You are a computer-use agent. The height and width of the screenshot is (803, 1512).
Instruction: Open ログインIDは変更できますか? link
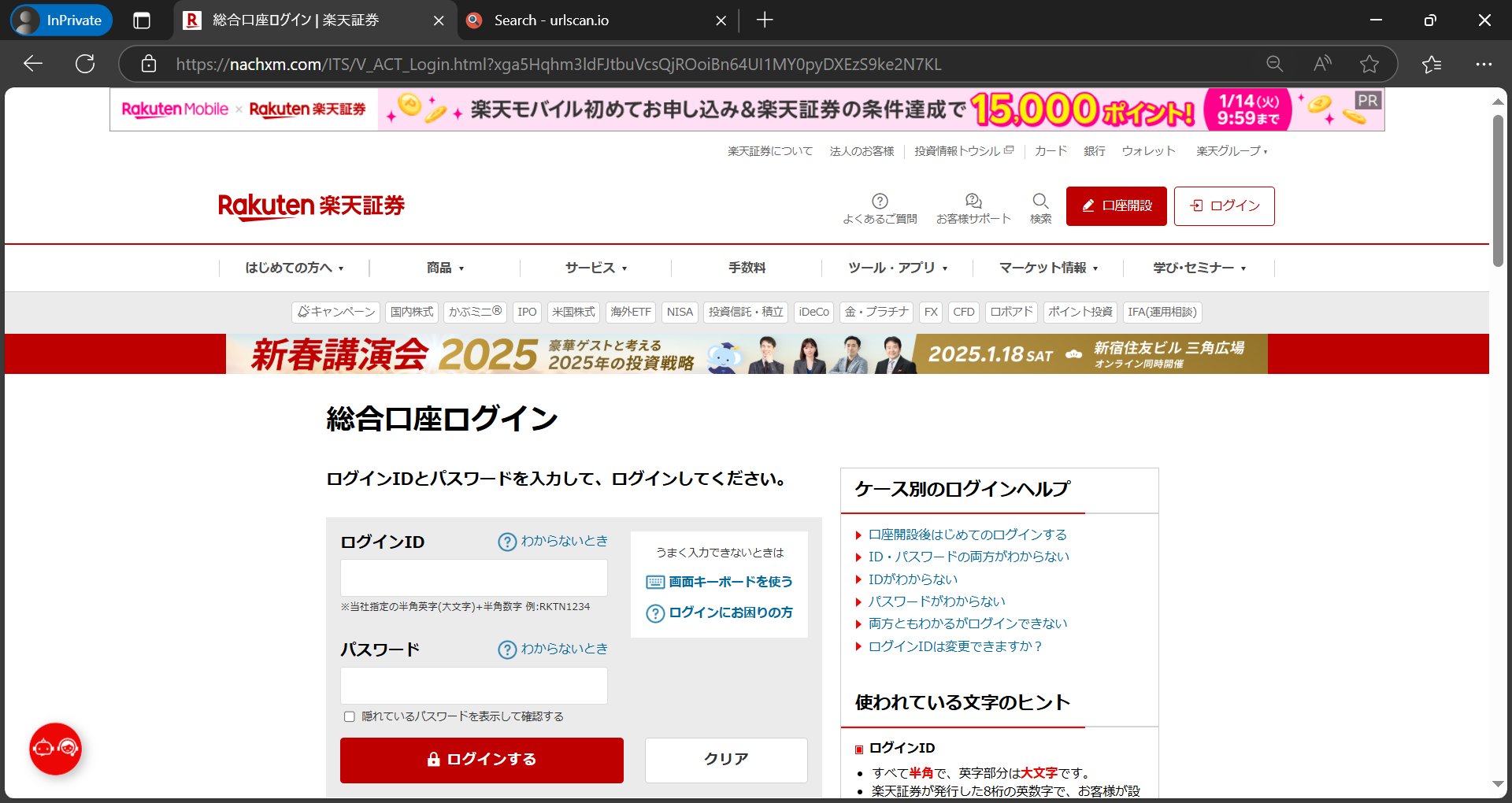(956, 646)
